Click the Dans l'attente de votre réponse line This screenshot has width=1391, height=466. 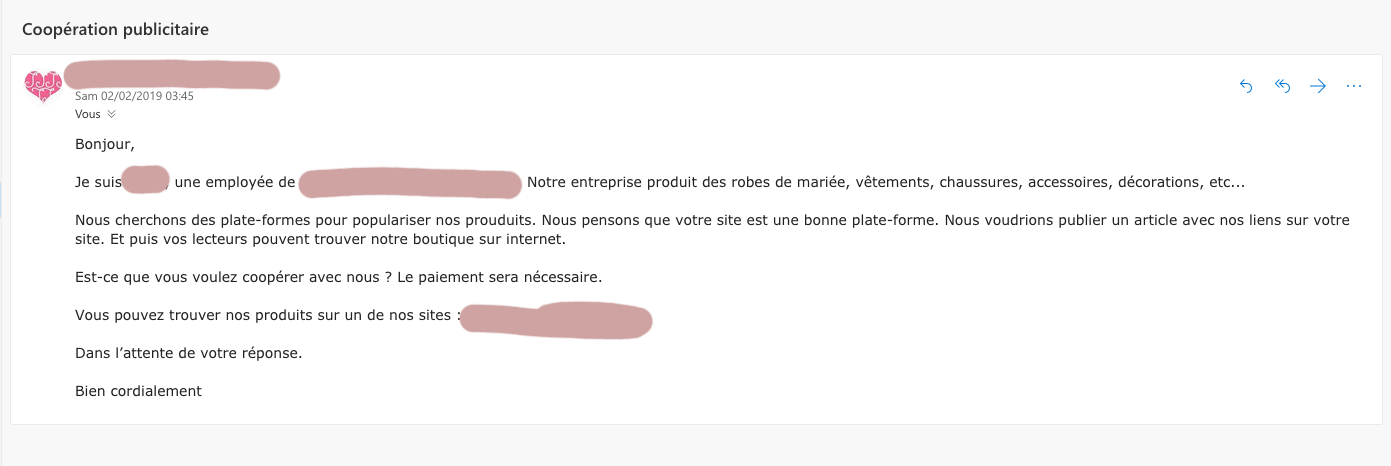(x=188, y=353)
